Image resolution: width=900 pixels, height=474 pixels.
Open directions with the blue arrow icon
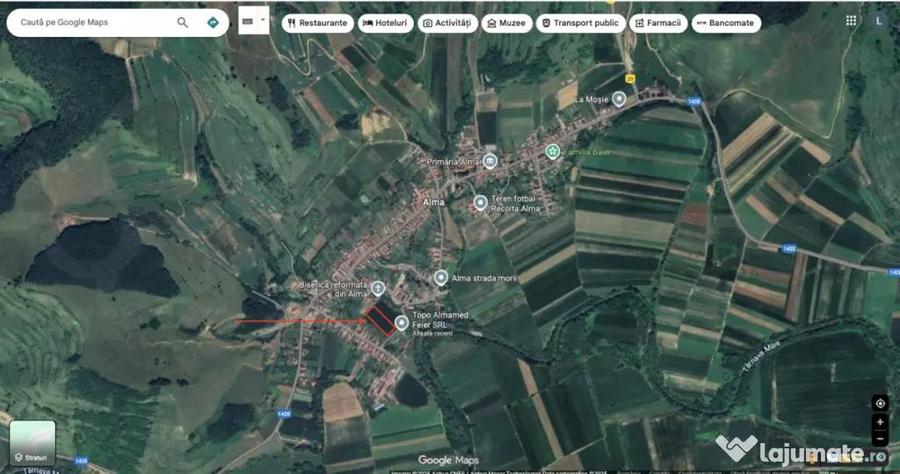click(x=213, y=22)
